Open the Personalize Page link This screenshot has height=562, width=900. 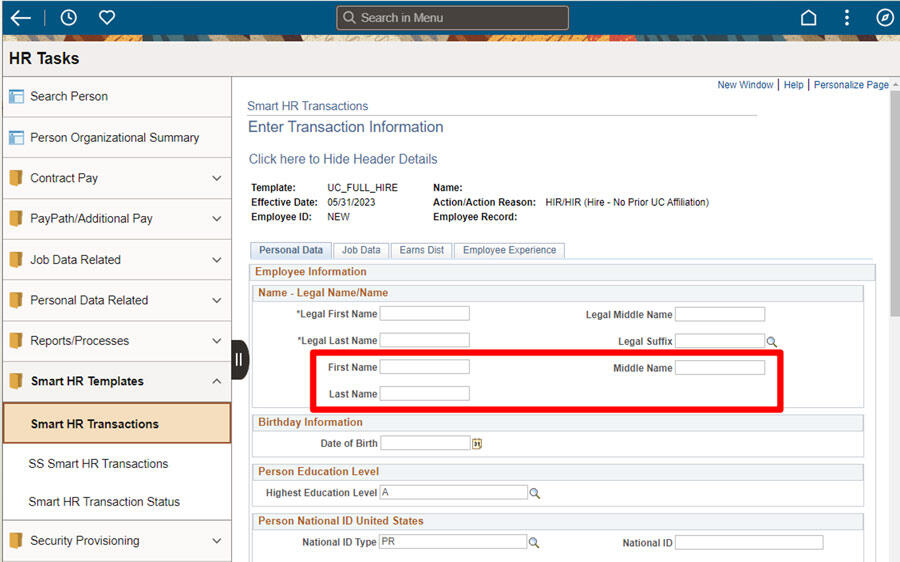click(851, 85)
